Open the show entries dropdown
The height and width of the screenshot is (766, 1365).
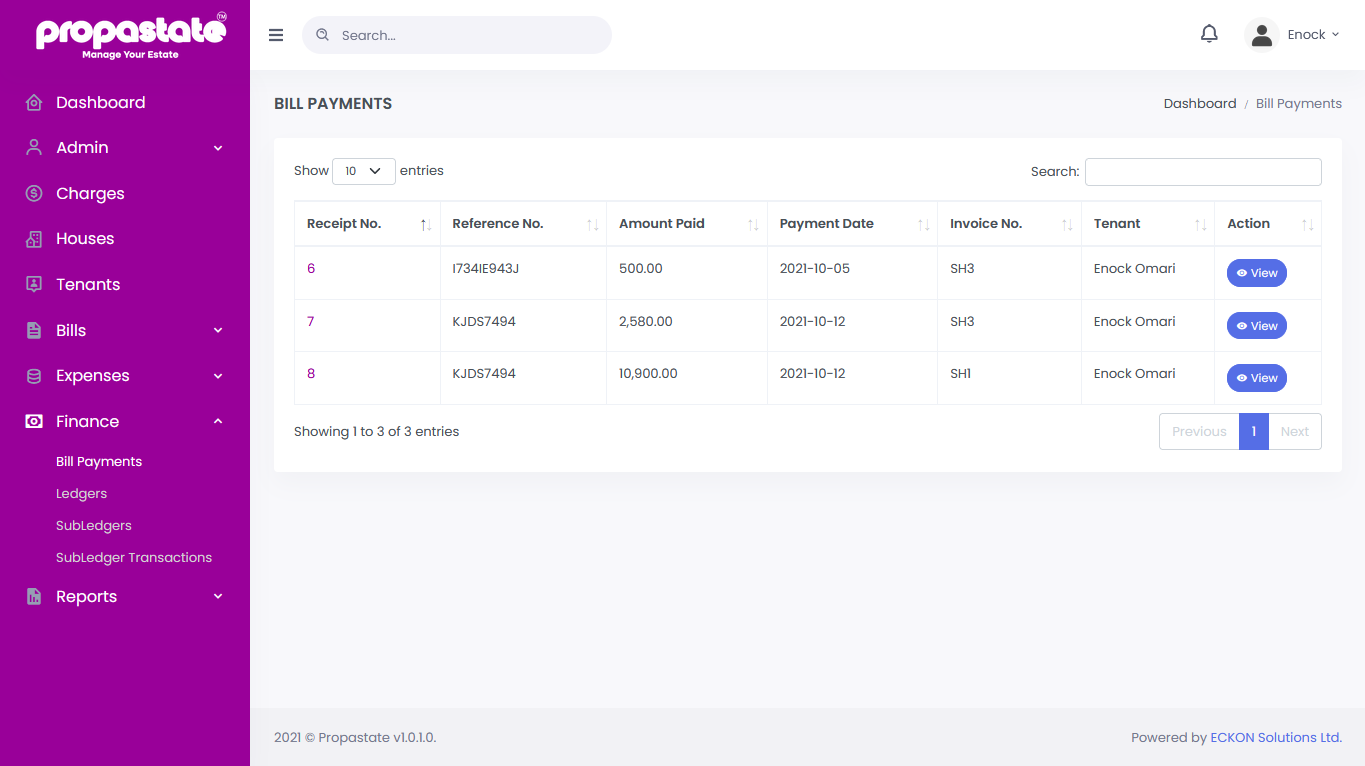(x=364, y=171)
